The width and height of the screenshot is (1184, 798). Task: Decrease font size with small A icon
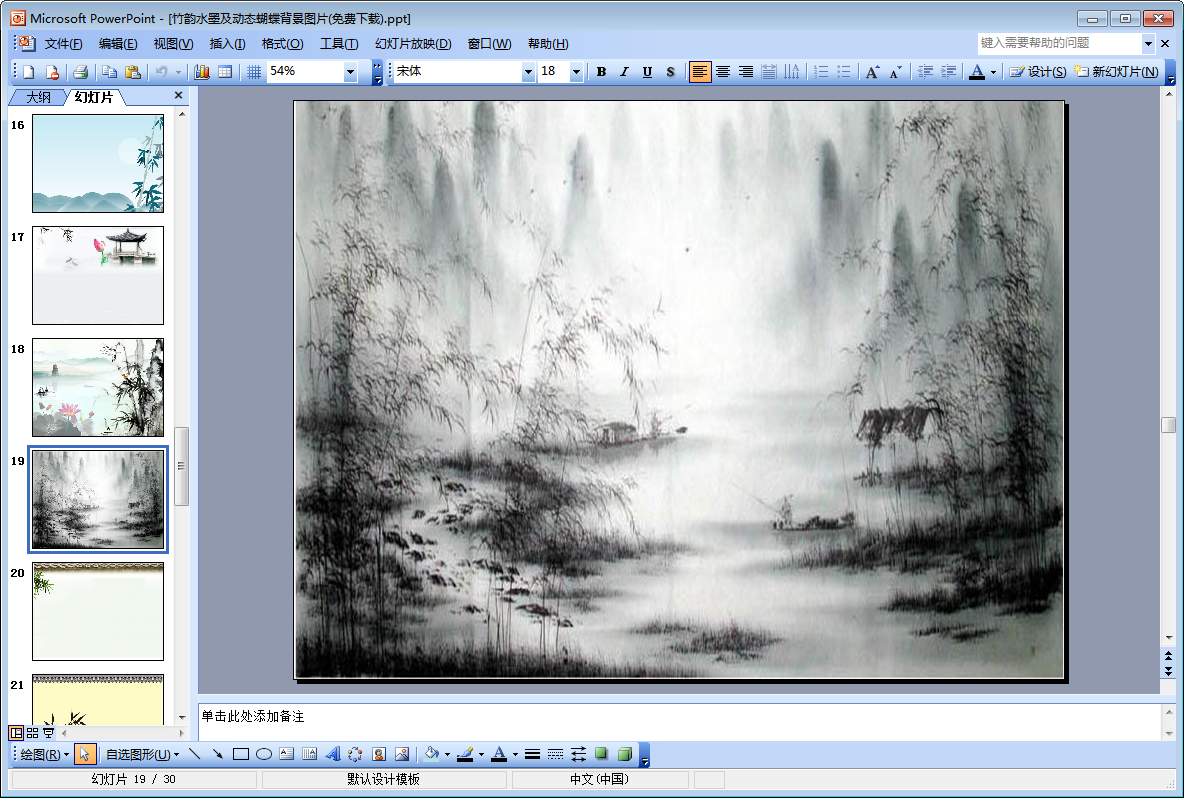point(896,72)
